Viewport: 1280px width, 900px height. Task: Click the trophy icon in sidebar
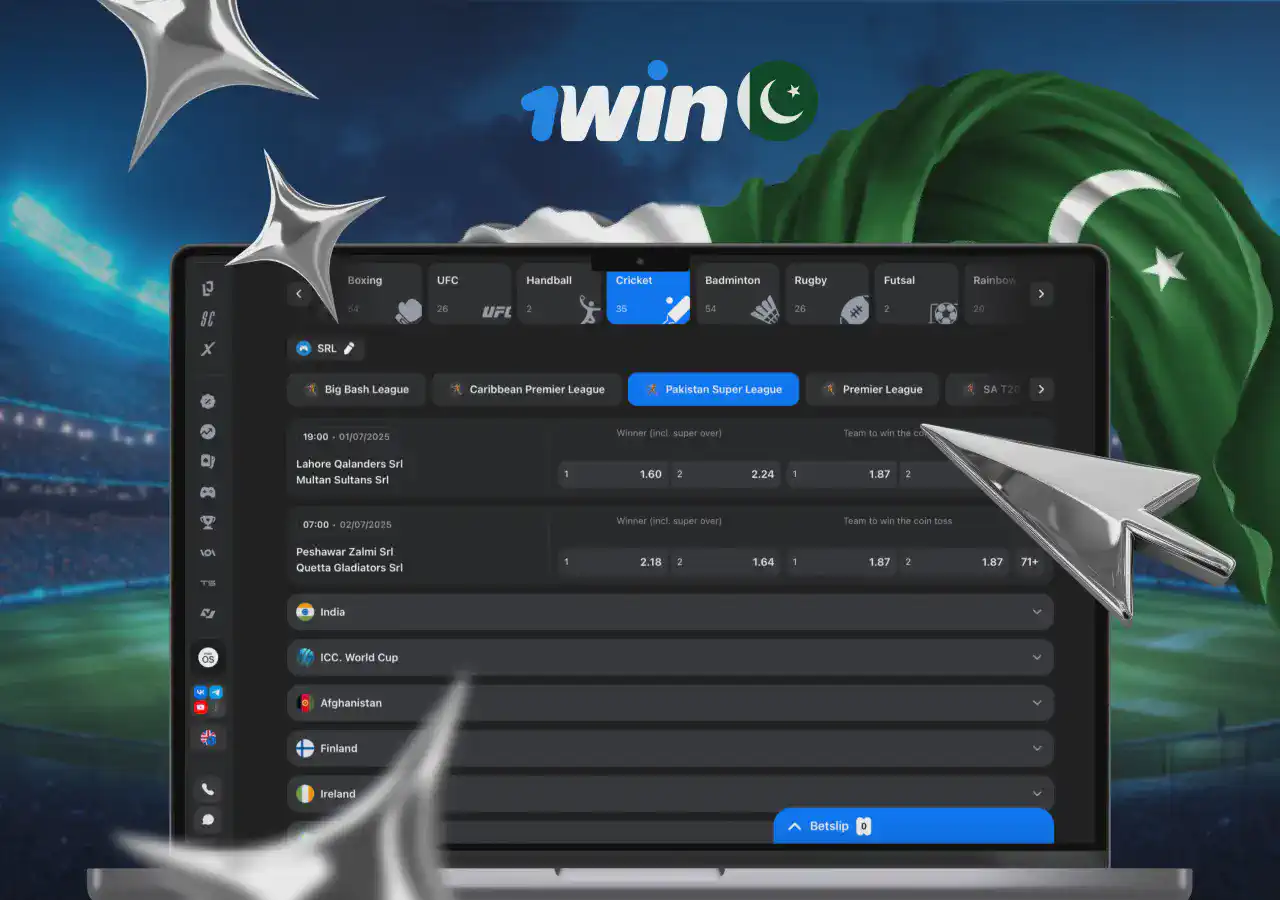click(x=207, y=522)
